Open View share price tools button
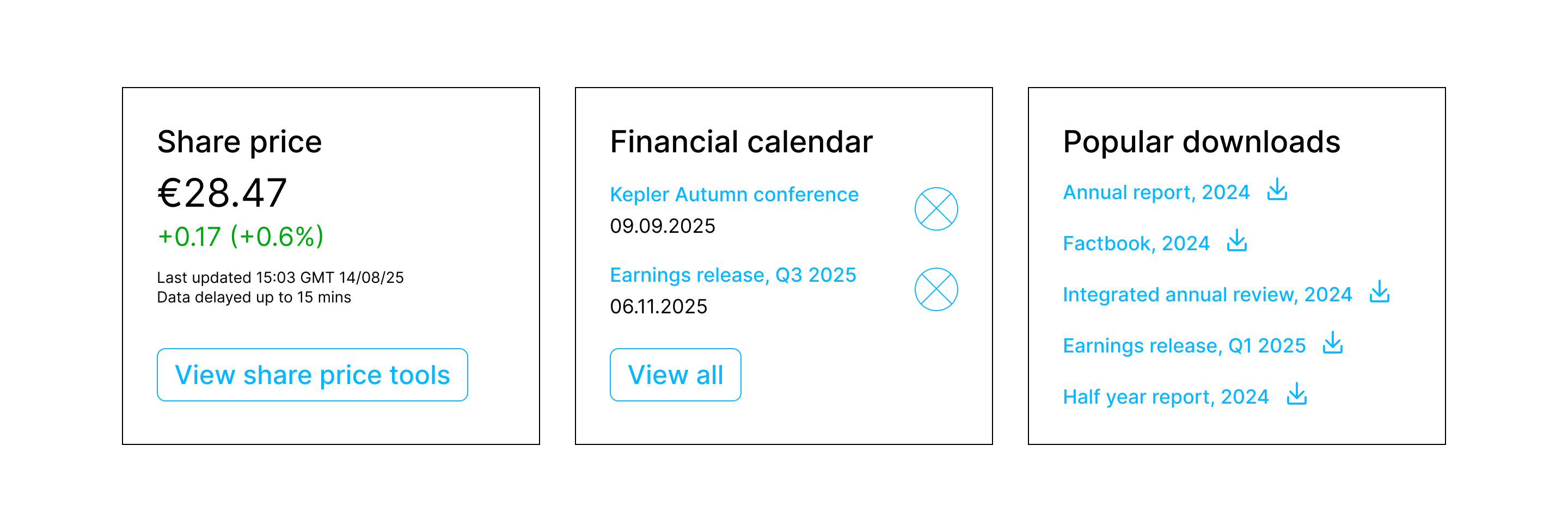Screen dimensions: 1568x532 313,375
